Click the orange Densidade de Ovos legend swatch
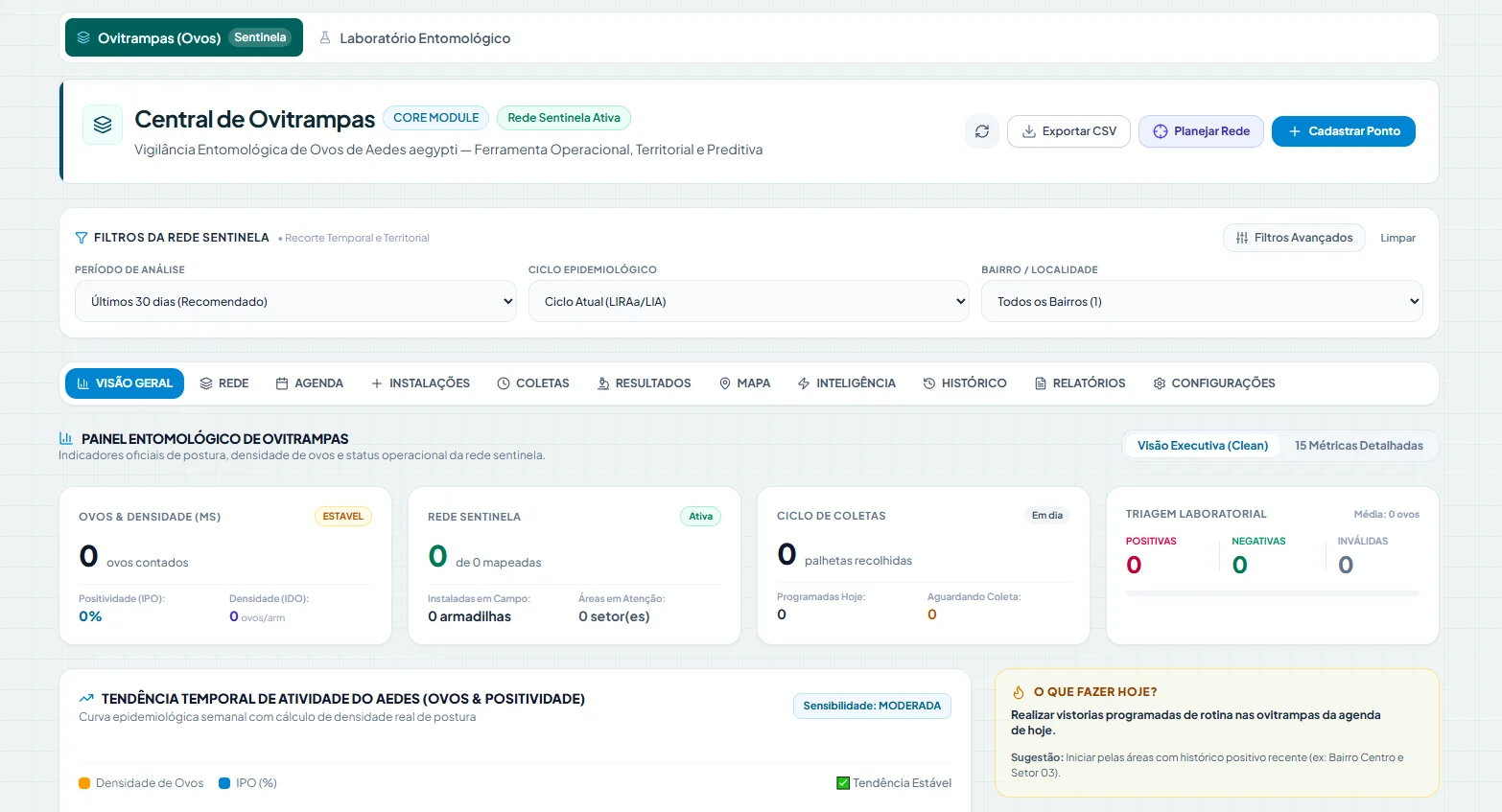This screenshot has height=812, width=1502. [x=84, y=783]
